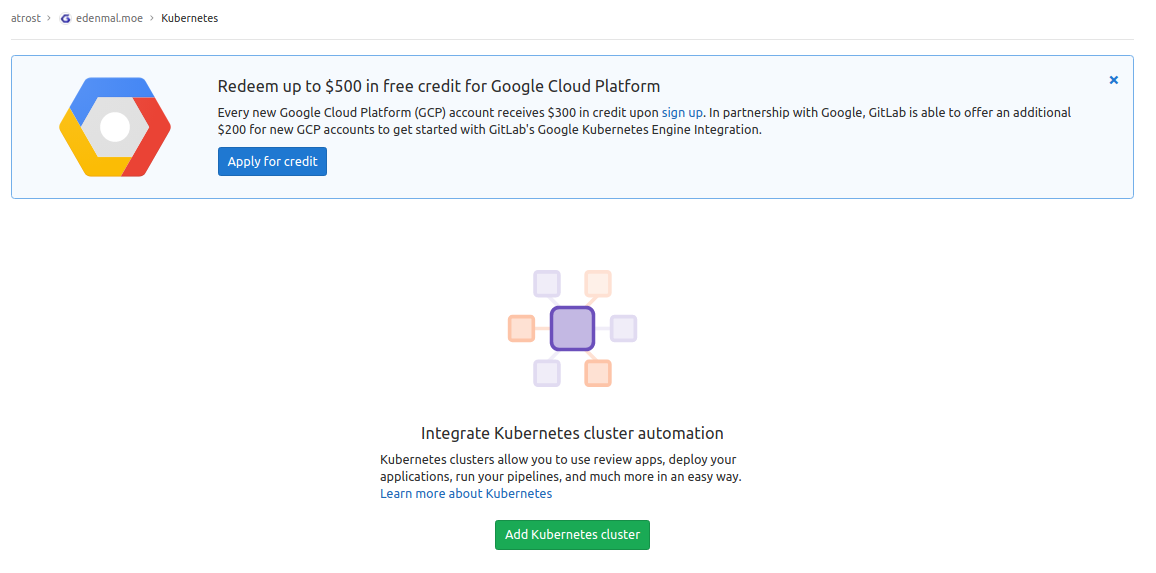This screenshot has width=1156, height=573.
Task: Click the Google Cloud Platform hexagon logo
Action: 115,127
